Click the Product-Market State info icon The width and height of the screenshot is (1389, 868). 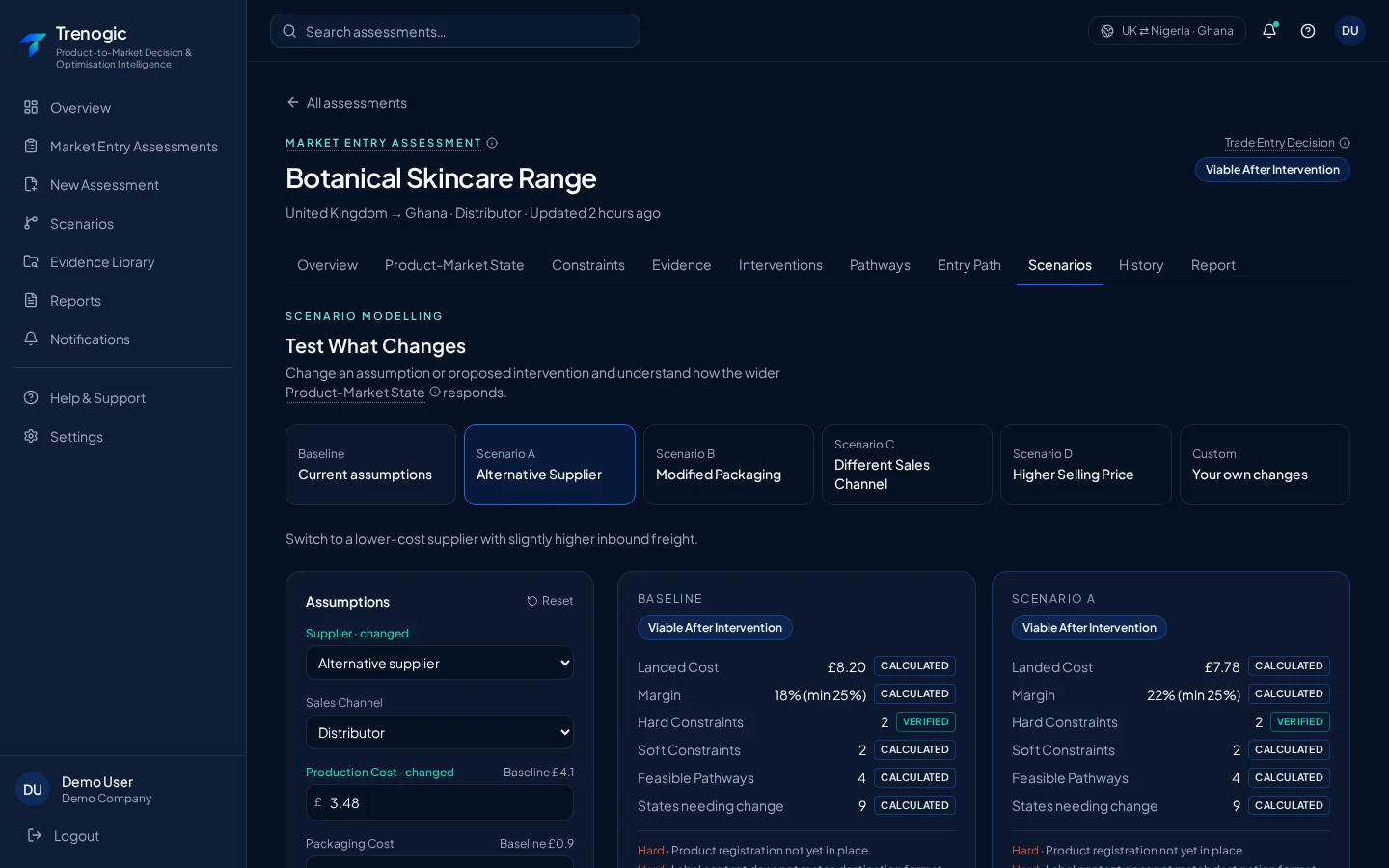(x=435, y=392)
